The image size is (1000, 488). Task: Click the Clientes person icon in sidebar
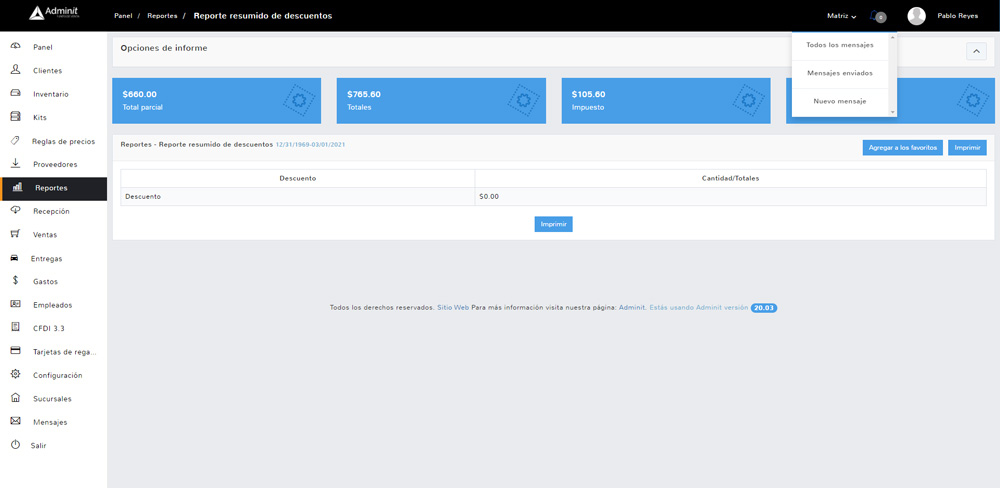(x=15, y=70)
